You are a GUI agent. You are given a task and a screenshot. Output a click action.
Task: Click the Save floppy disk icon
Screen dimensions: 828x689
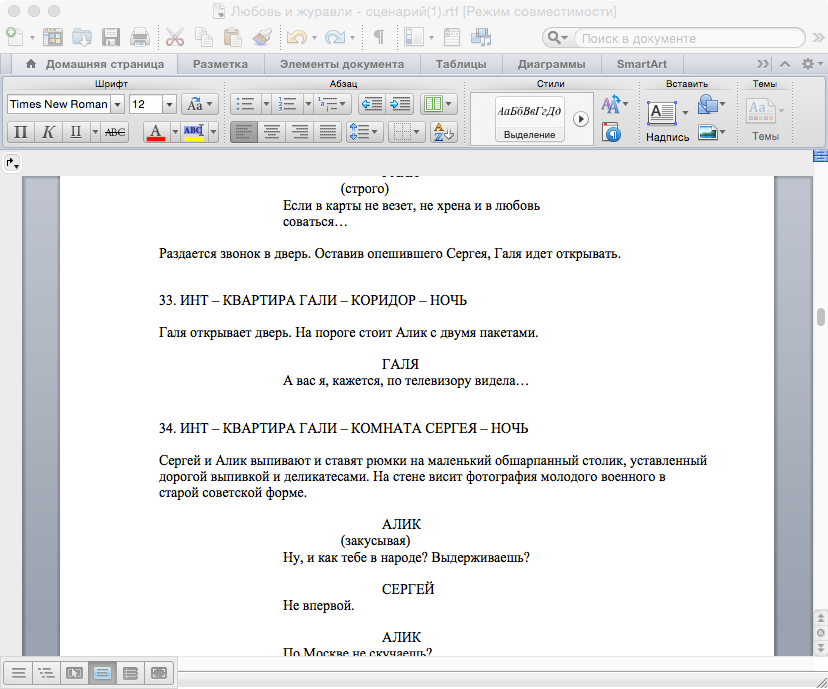[111, 38]
